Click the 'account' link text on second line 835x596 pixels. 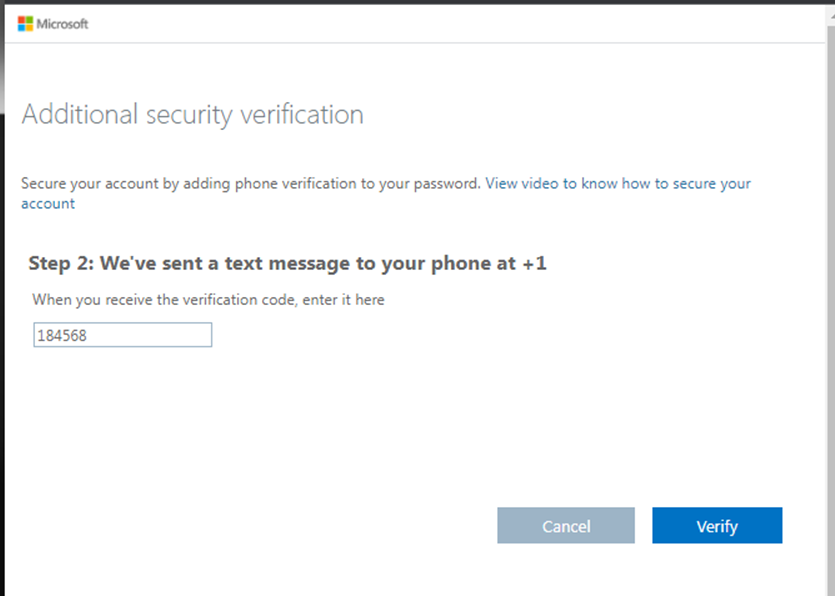[48, 204]
